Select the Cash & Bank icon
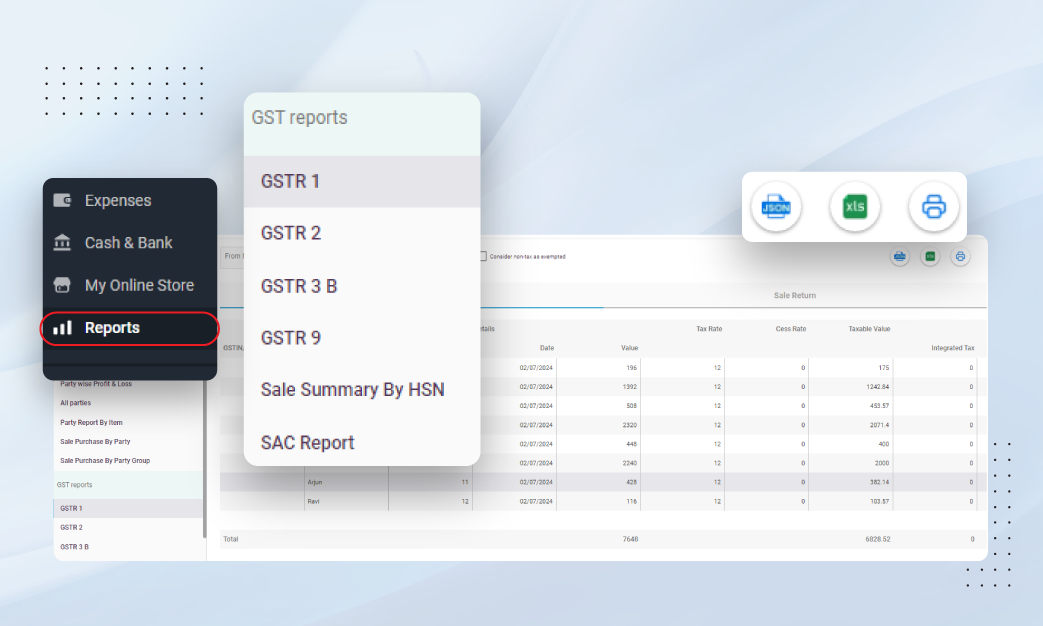Image resolution: width=1043 pixels, height=626 pixels. (63, 242)
